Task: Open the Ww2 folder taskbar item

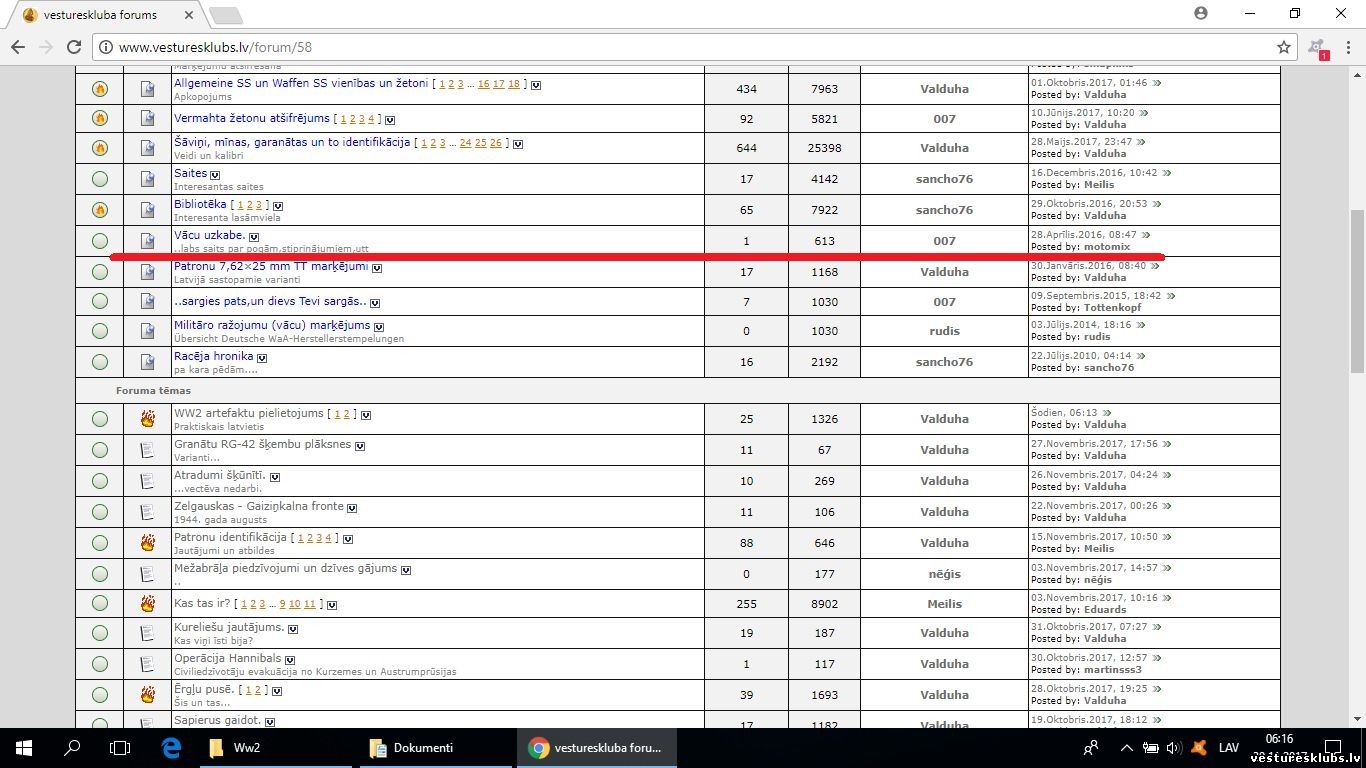Action: coord(235,747)
